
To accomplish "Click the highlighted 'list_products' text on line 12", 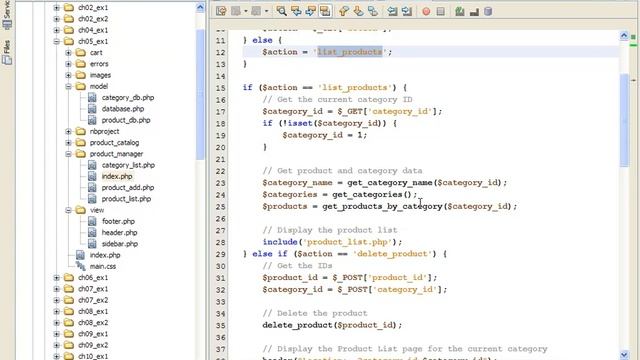I will (x=350, y=52).
